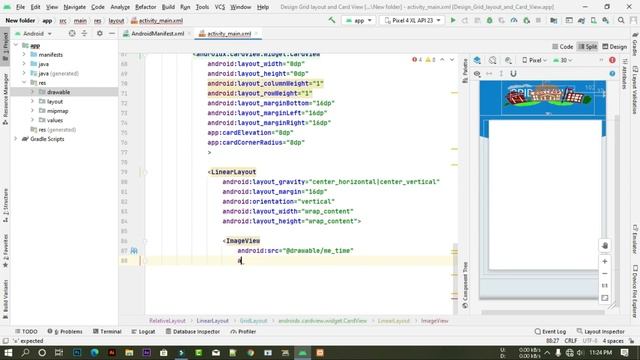Jump to next highlighted error arrow
The width and height of the screenshot is (640, 360).
[x=452, y=60]
